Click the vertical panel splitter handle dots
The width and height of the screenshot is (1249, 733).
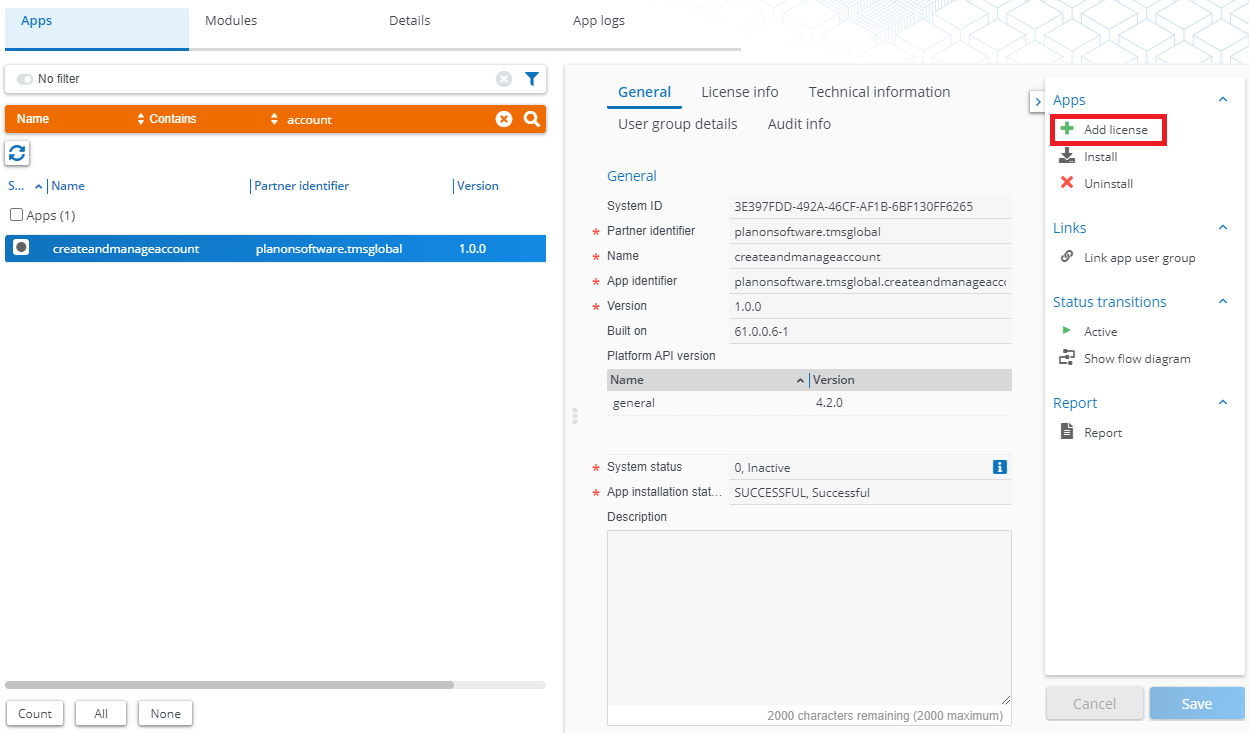575,415
